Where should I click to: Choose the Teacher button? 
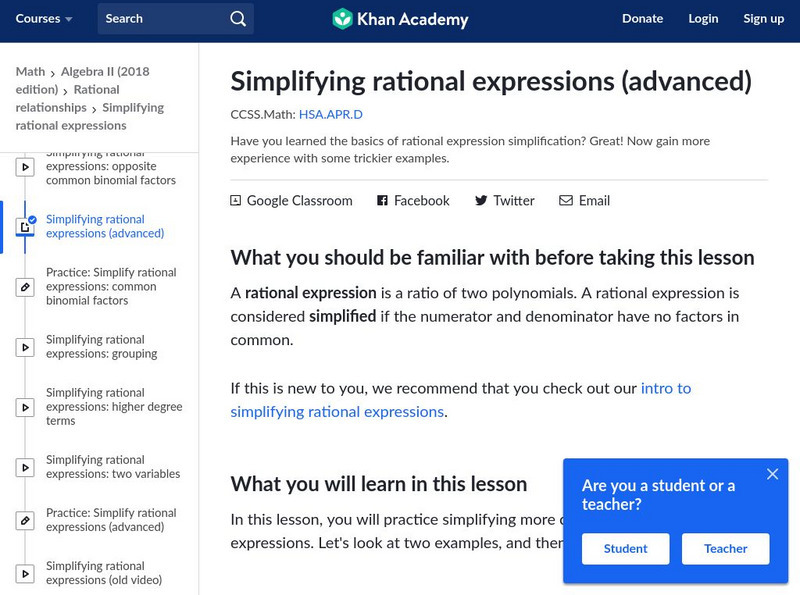[726, 549]
